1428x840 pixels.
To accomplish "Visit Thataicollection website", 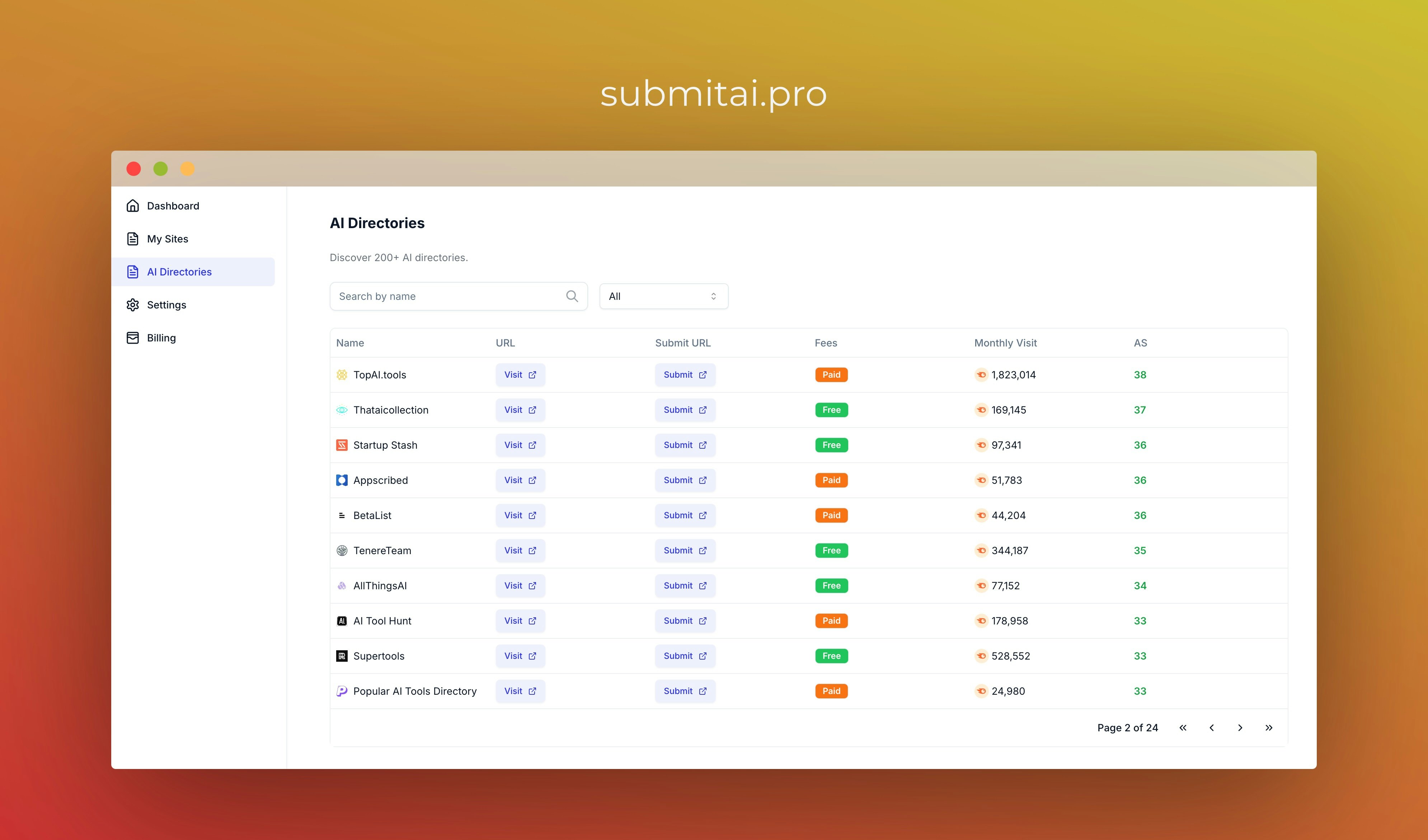I will click(x=520, y=410).
